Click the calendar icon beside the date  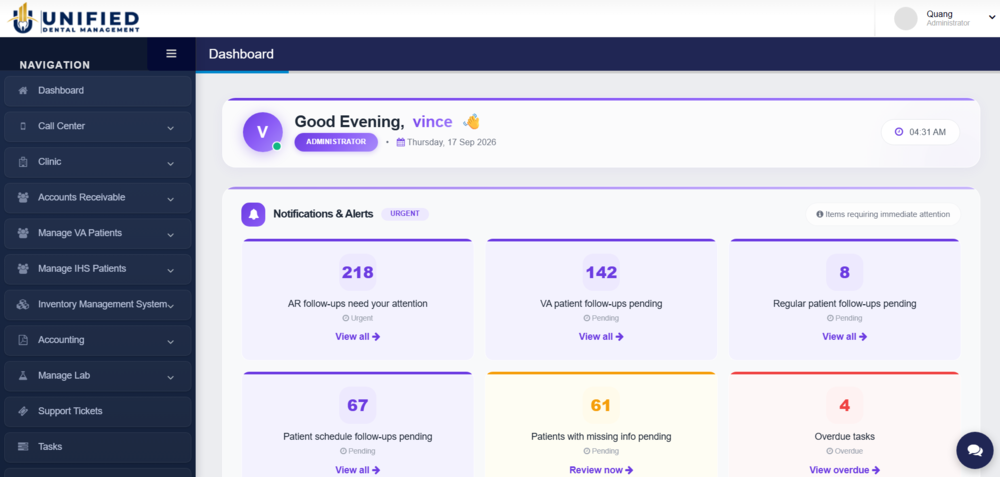401,142
